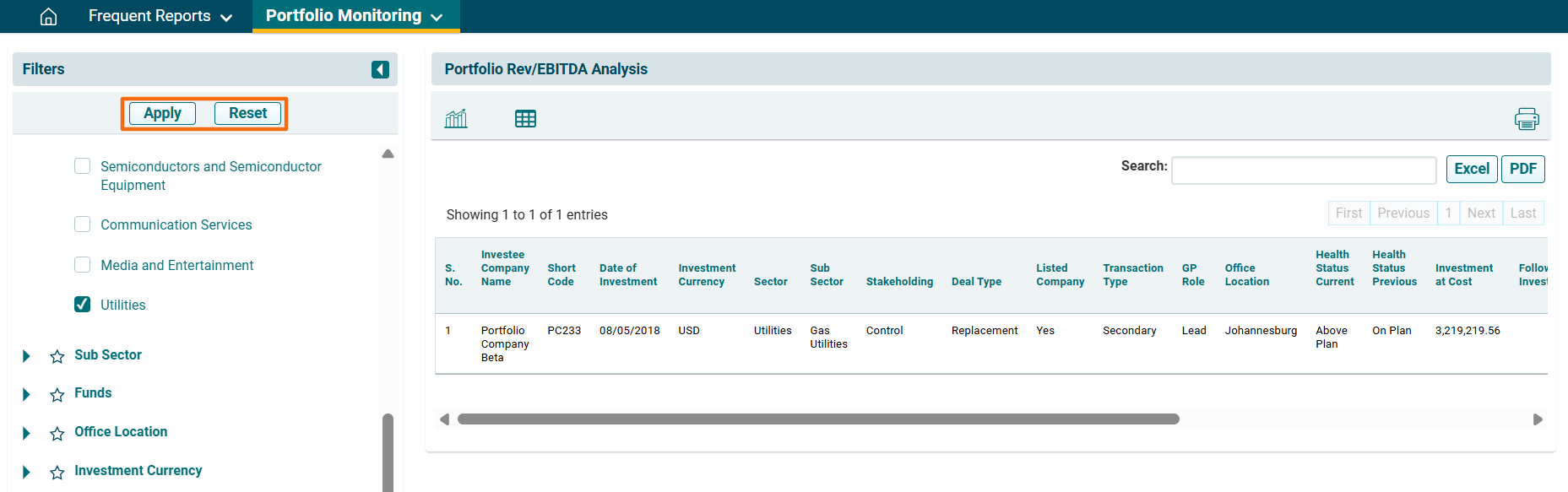
Task: Enable the Media and Entertainment checkbox
Action: tap(83, 265)
